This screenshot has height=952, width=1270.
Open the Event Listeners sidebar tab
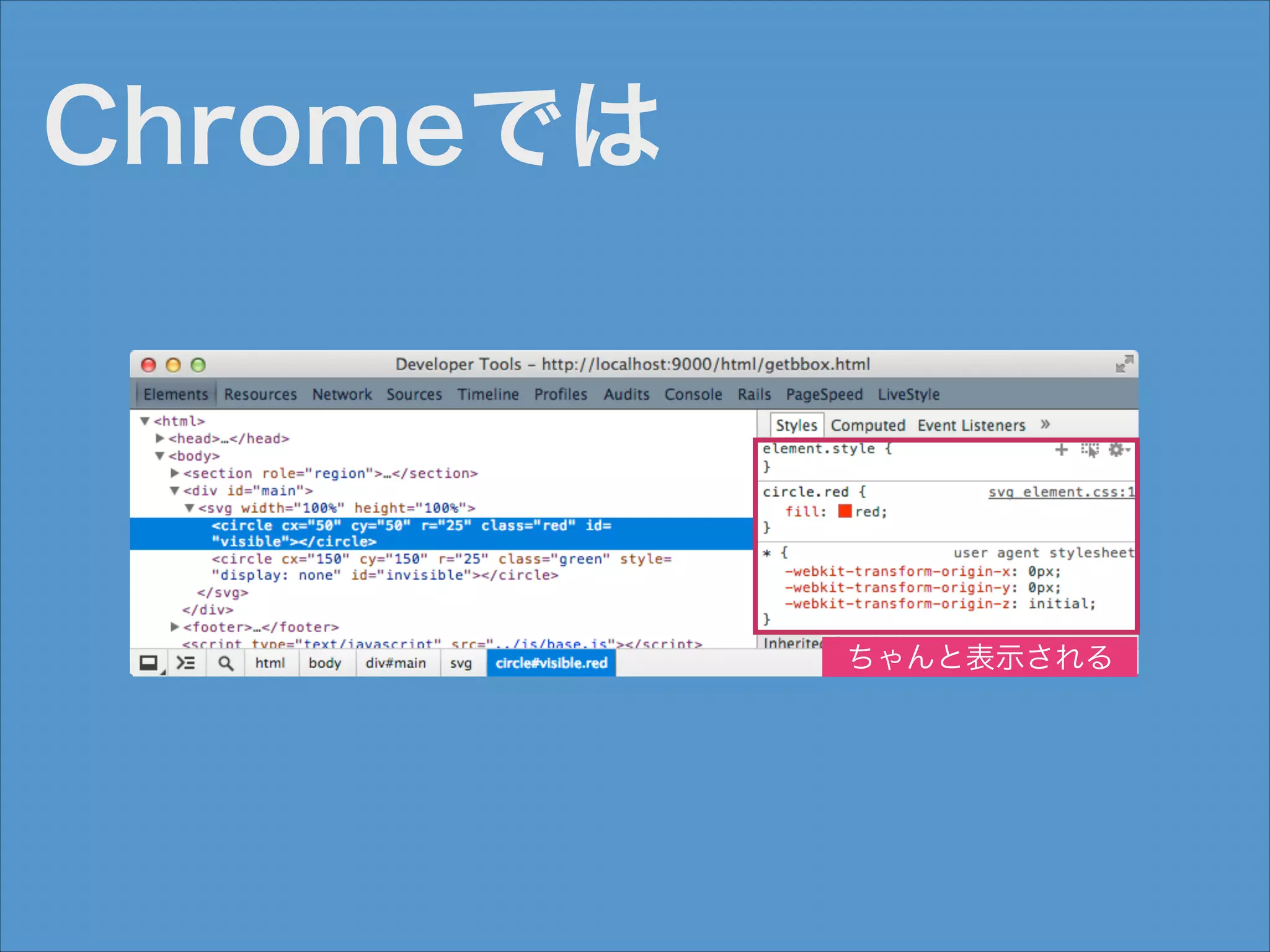point(971,425)
